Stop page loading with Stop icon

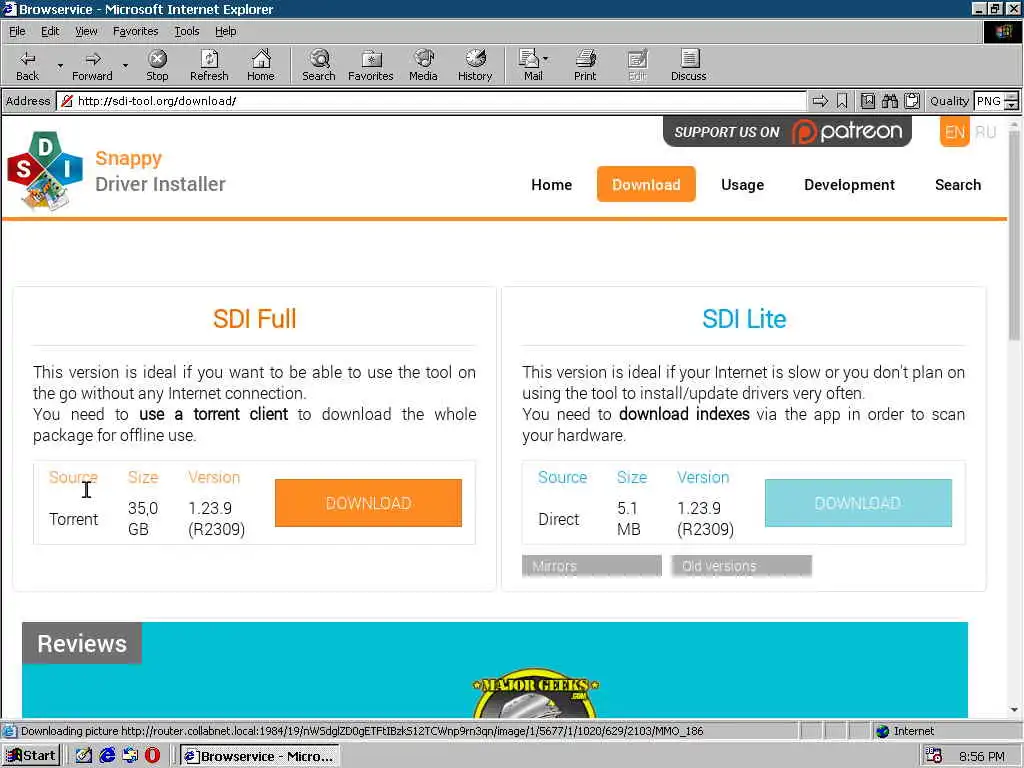tap(157, 65)
